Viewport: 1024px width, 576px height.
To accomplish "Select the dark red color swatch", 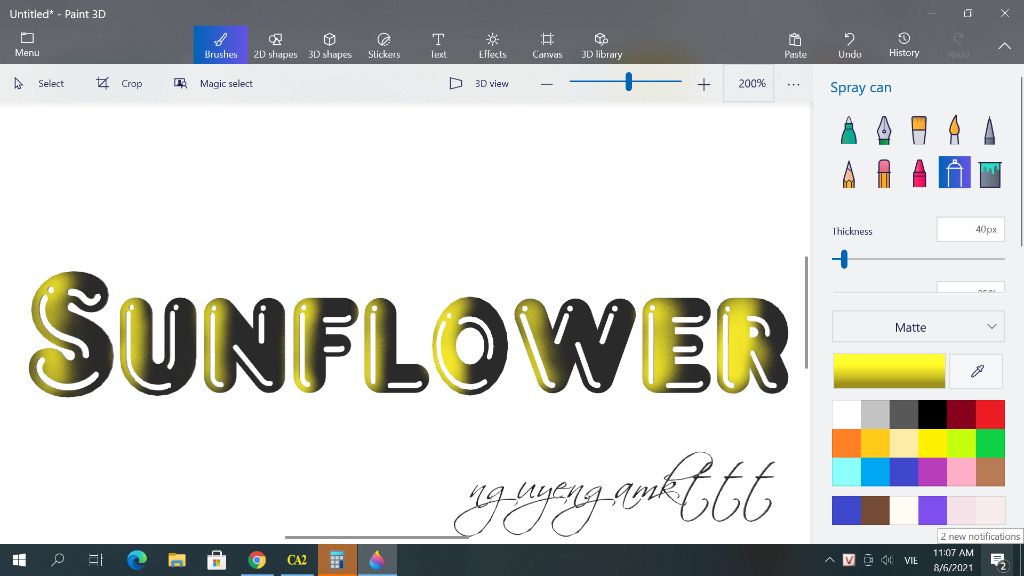I will (961, 415).
